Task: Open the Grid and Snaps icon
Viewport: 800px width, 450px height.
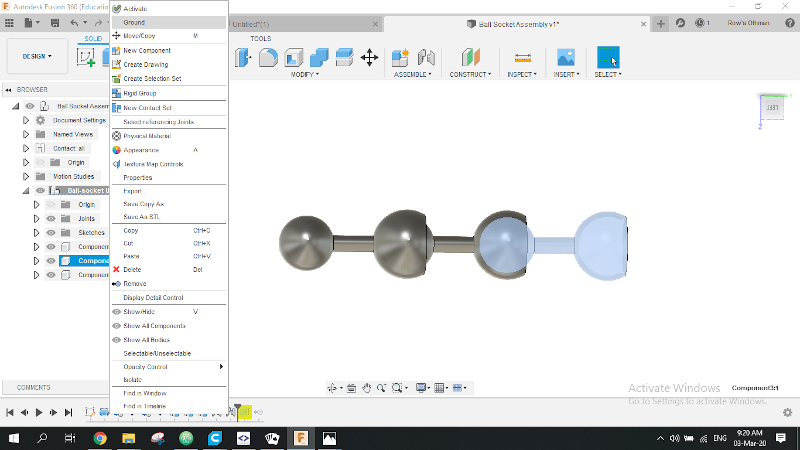Action: coord(439,388)
